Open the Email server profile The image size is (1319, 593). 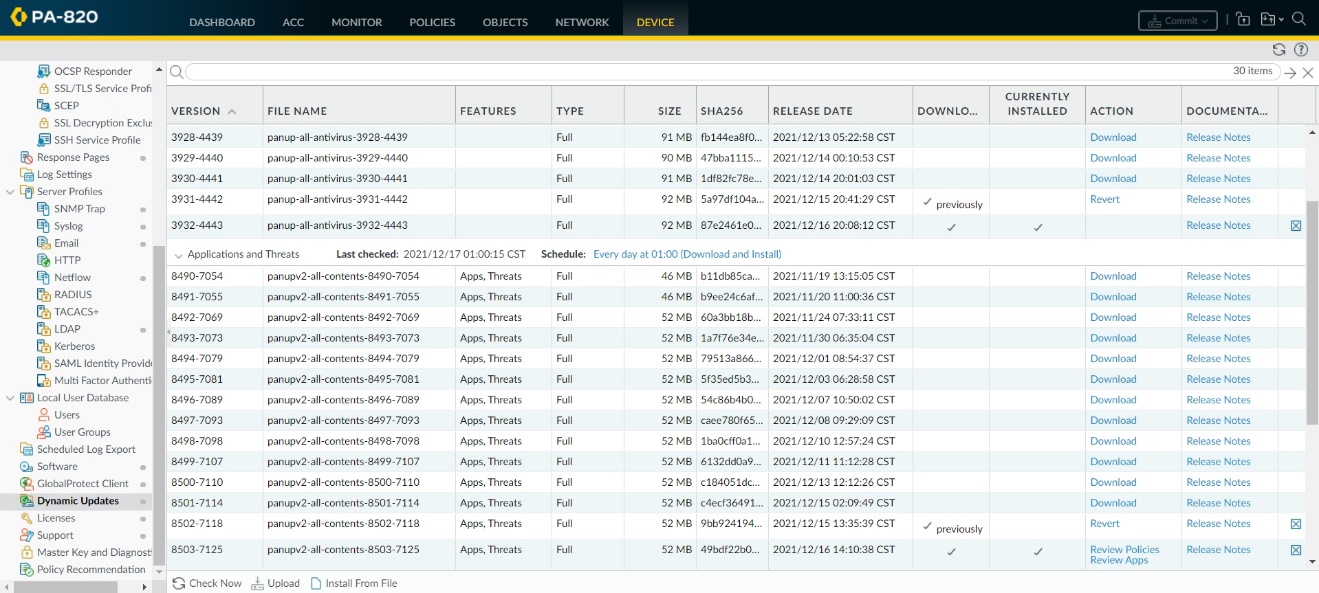pyautogui.click(x=66, y=243)
